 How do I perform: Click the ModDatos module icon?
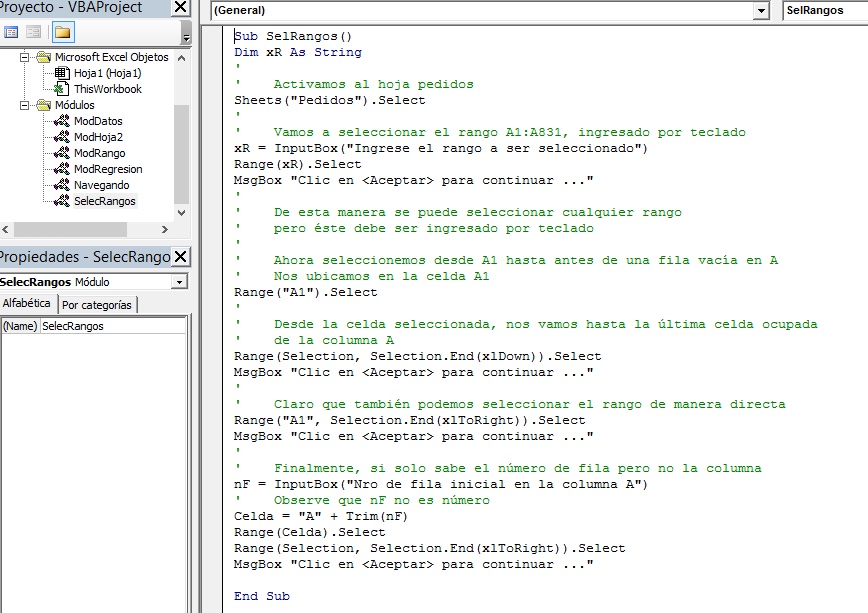tap(61, 121)
